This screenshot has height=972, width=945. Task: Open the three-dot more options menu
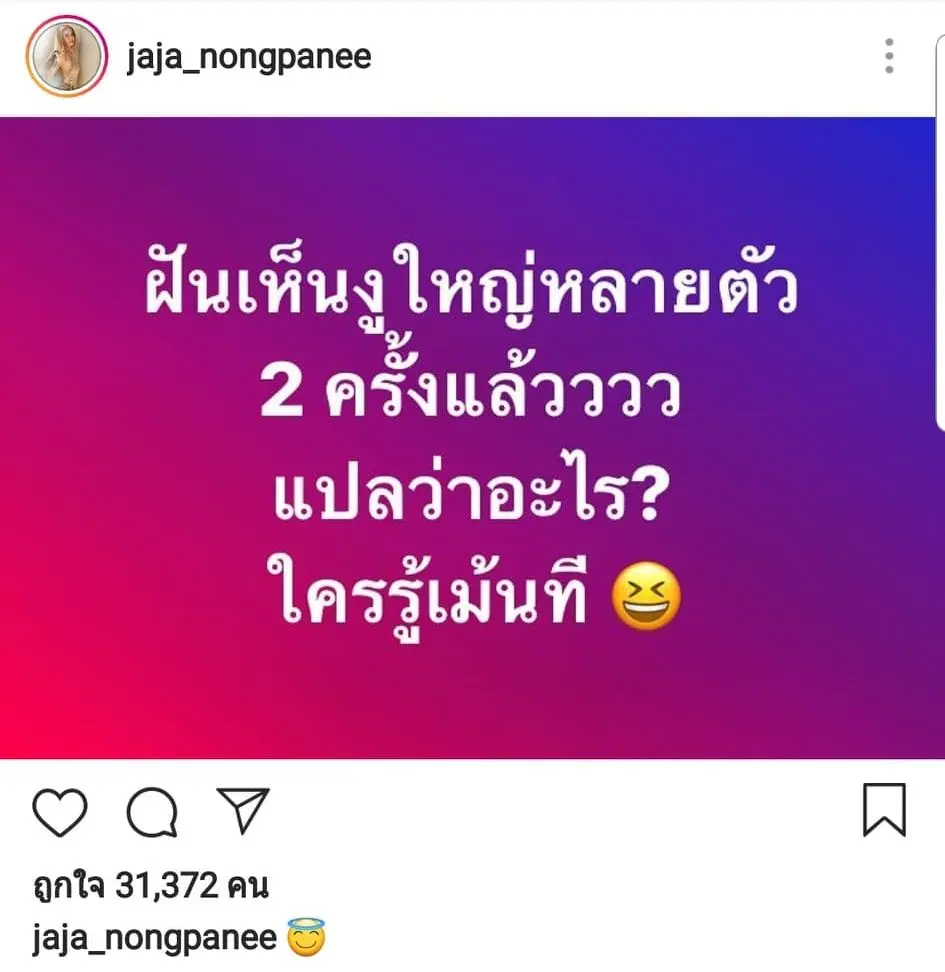pyautogui.click(x=889, y=56)
